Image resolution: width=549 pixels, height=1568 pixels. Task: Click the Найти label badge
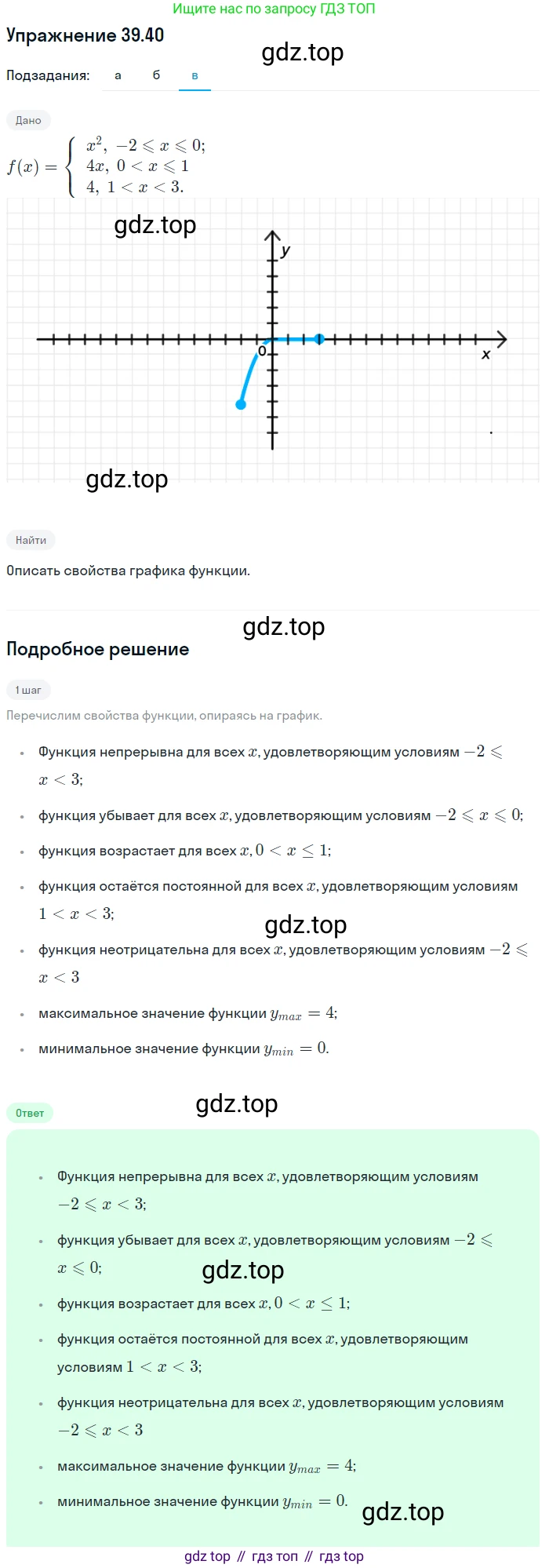click(31, 540)
